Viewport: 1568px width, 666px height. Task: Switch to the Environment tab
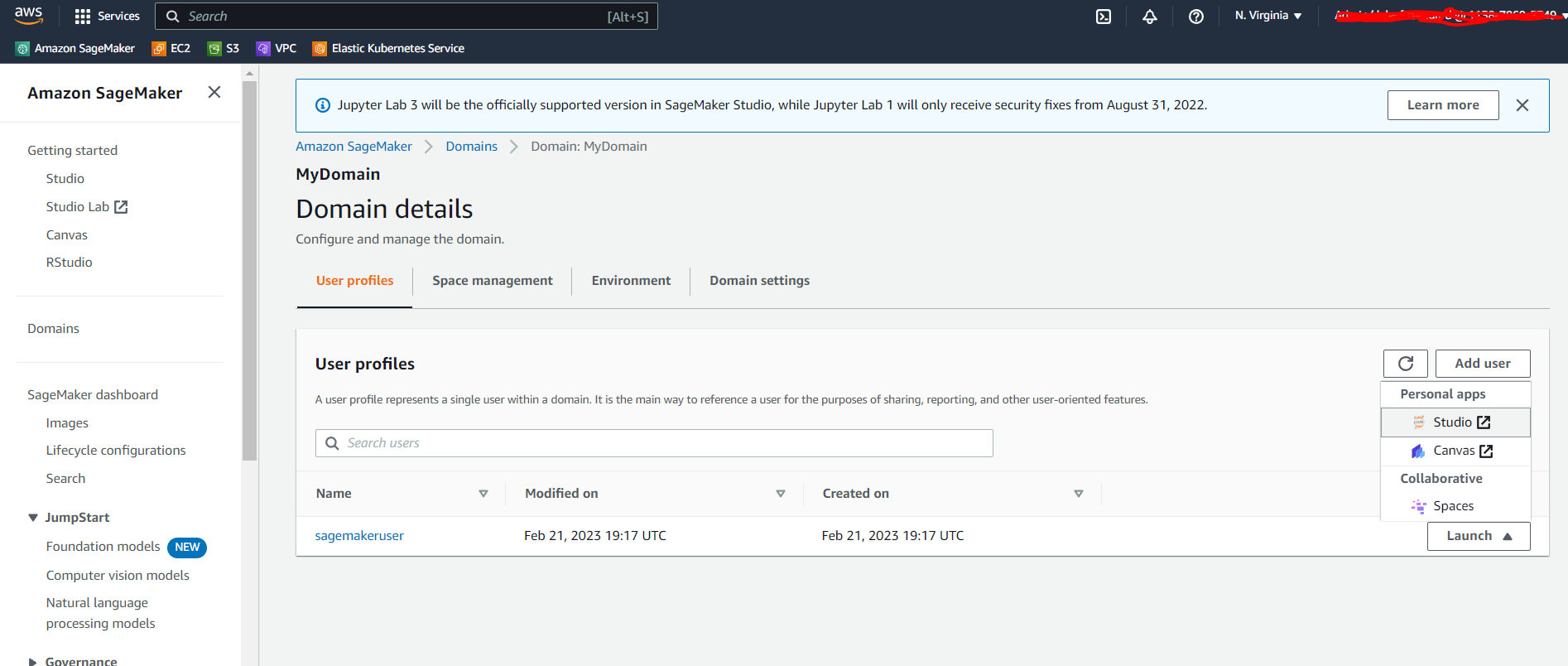click(631, 281)
